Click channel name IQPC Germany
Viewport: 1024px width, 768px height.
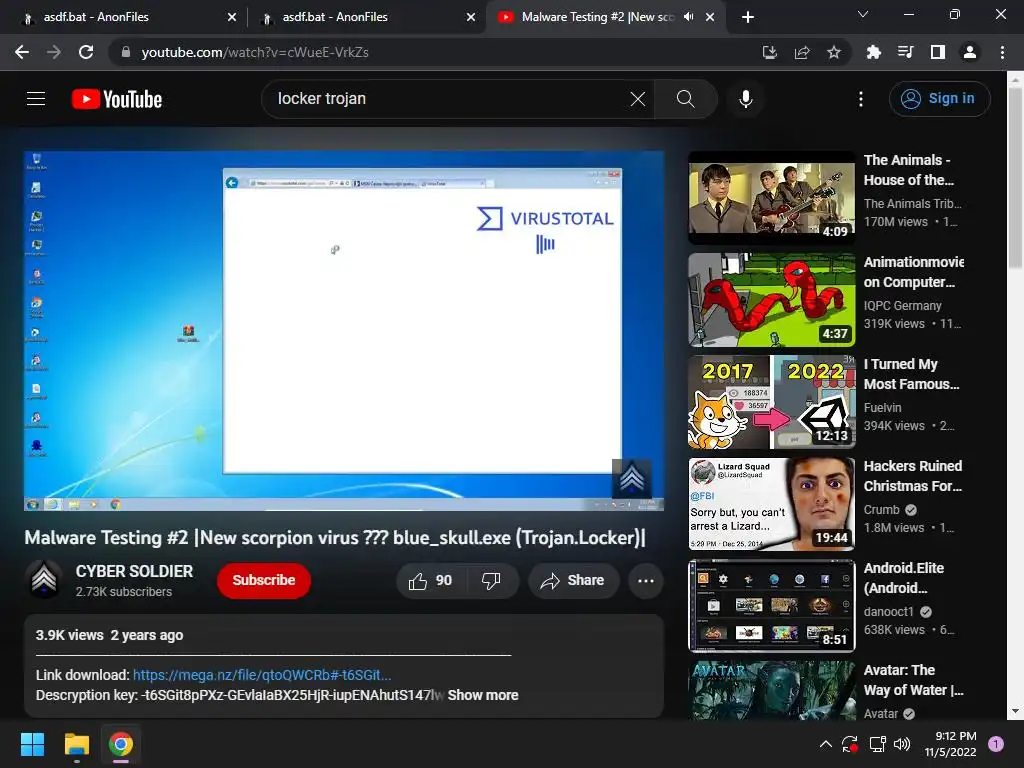click(x=903, y=306)
